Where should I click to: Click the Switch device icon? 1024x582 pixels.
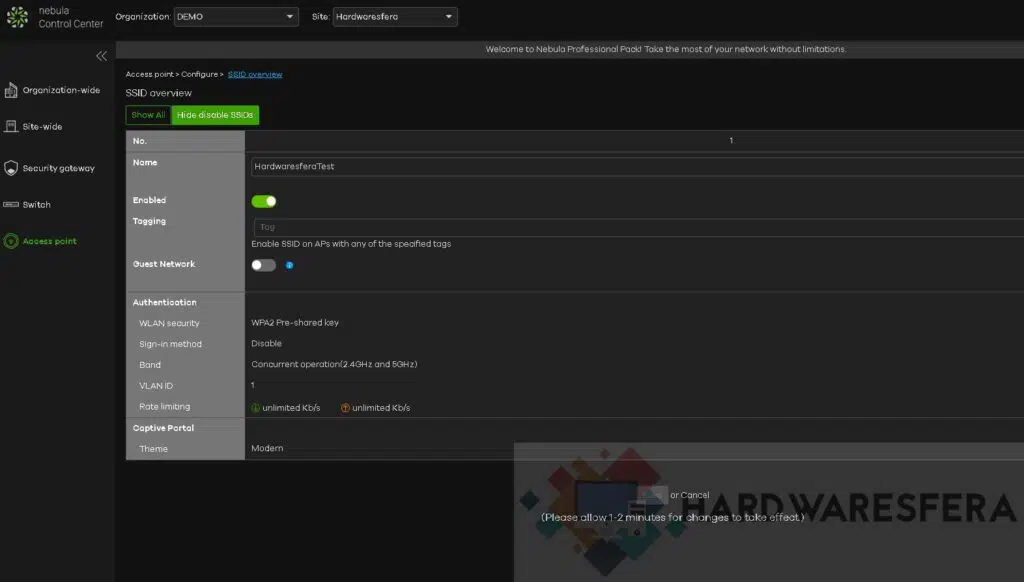(x=11, y=204)
